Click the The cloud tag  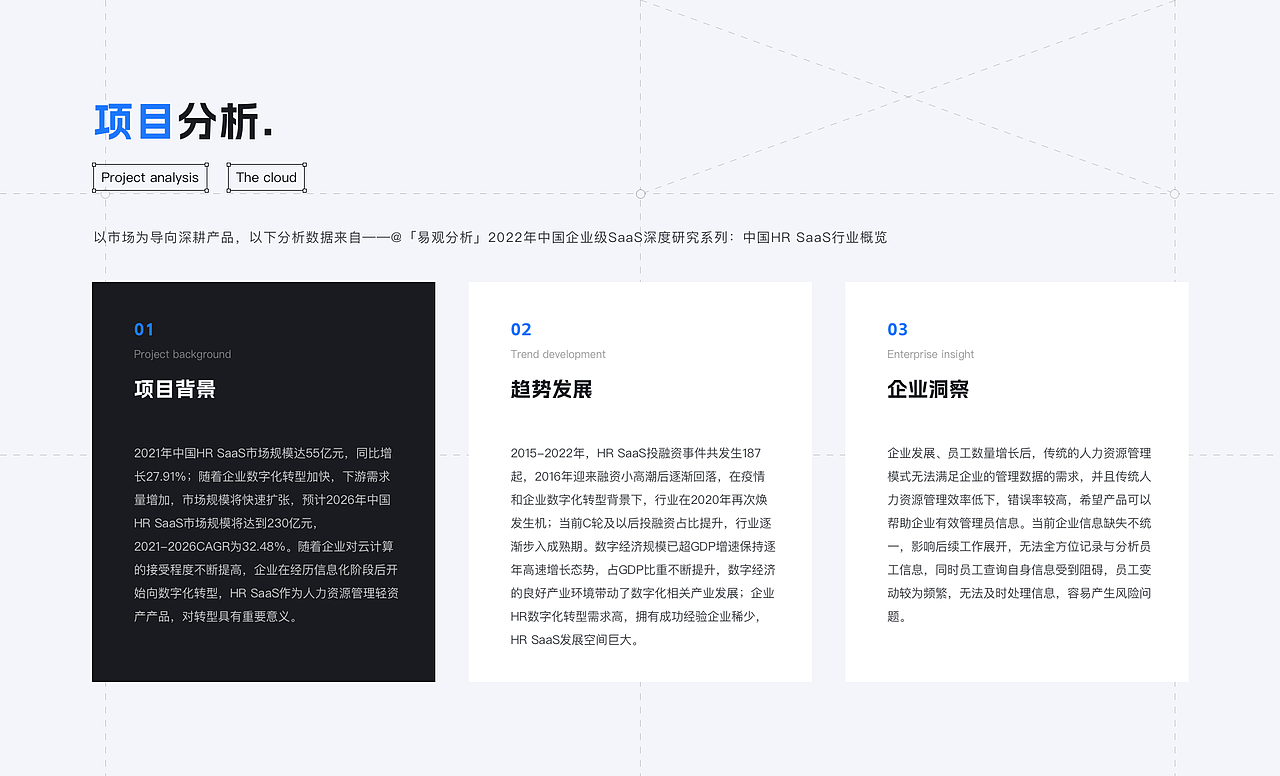(x=266, y=178)
